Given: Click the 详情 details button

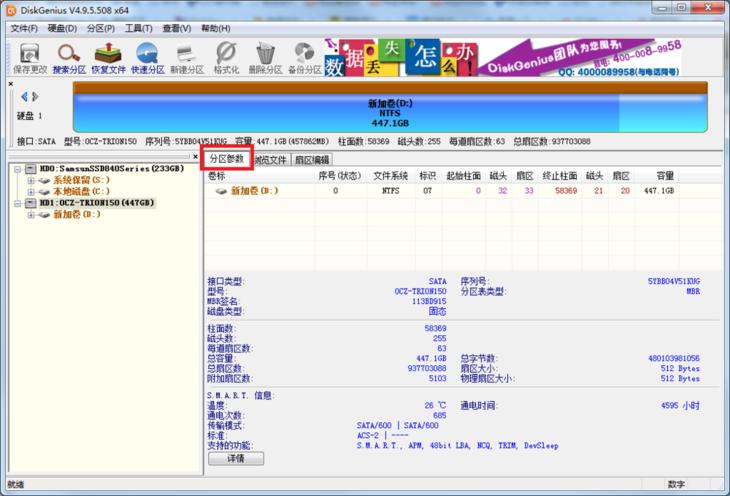Looking at the screenshot, I should [x=236, y=458].
